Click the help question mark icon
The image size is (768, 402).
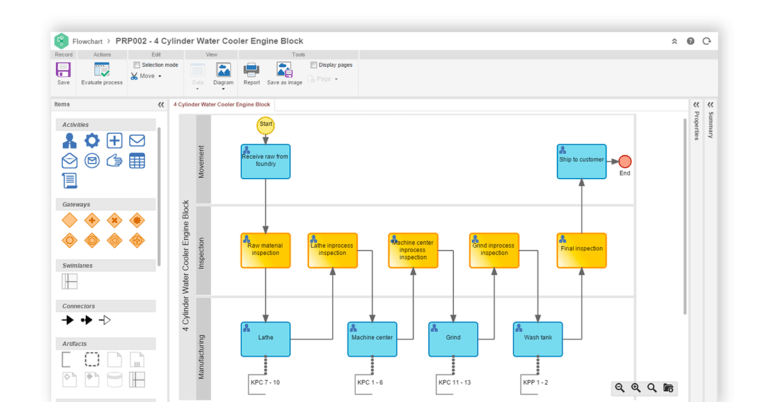click(x=690, y=41)
